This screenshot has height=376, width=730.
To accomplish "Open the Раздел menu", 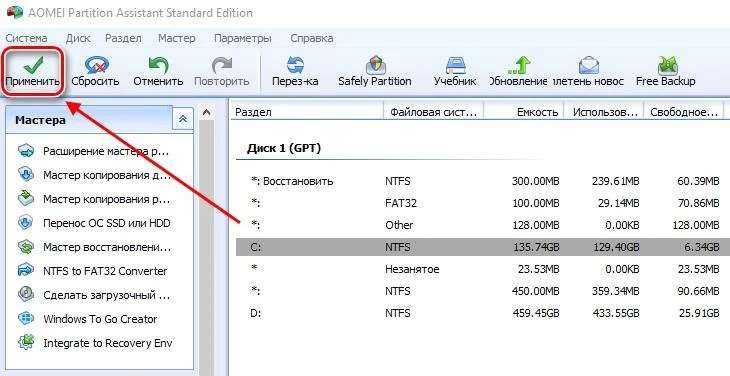I will [123, 38].
